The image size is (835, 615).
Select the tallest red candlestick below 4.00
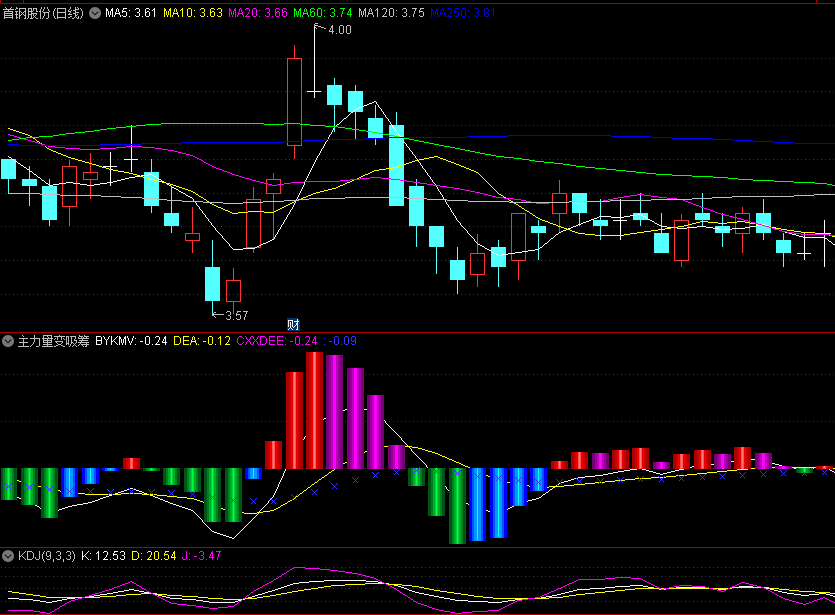(x=294, y=102)
